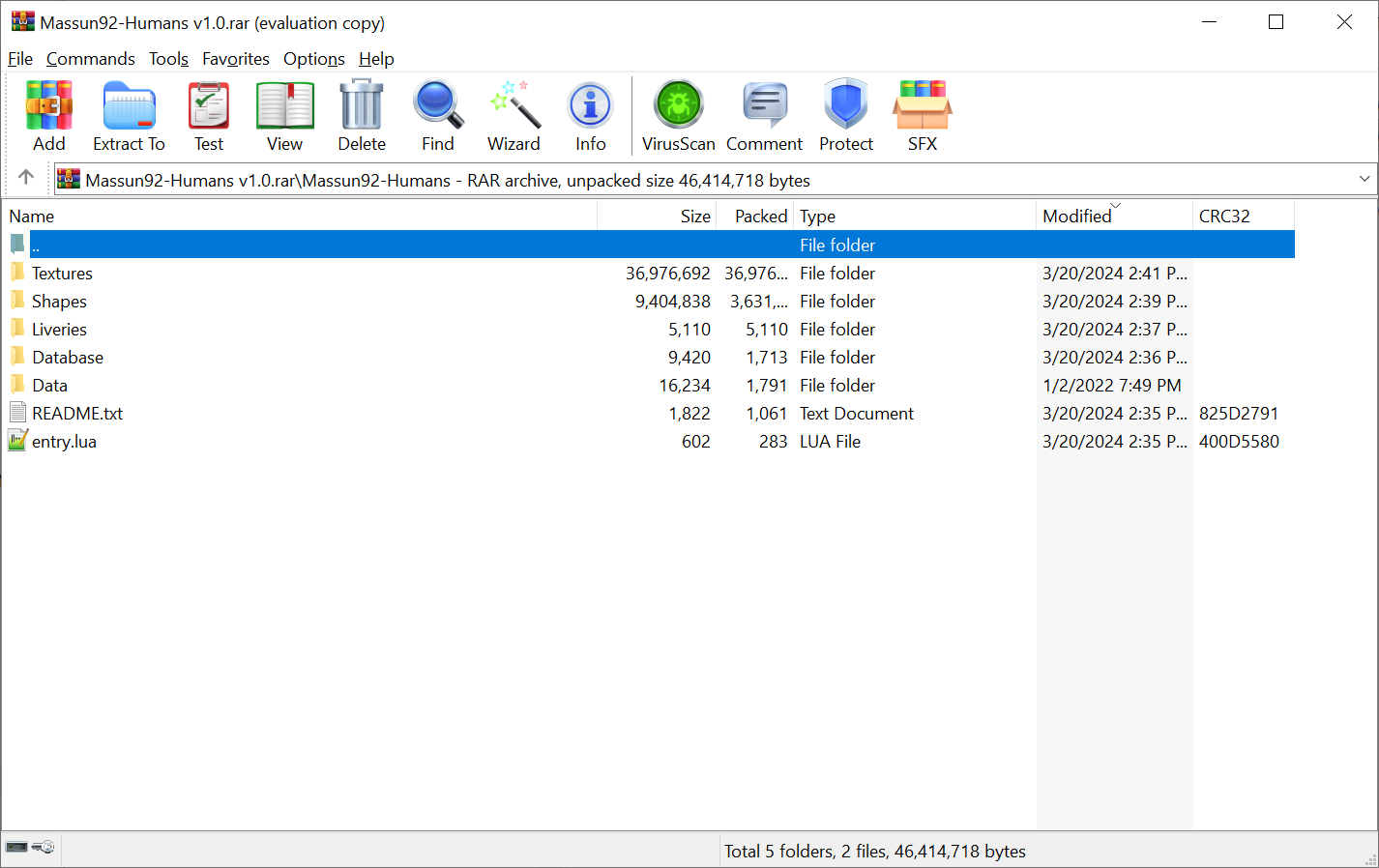Go up one folder level arrow
Image resolution: width=1379 pixels, height=868 pixels.
(26, 178)
